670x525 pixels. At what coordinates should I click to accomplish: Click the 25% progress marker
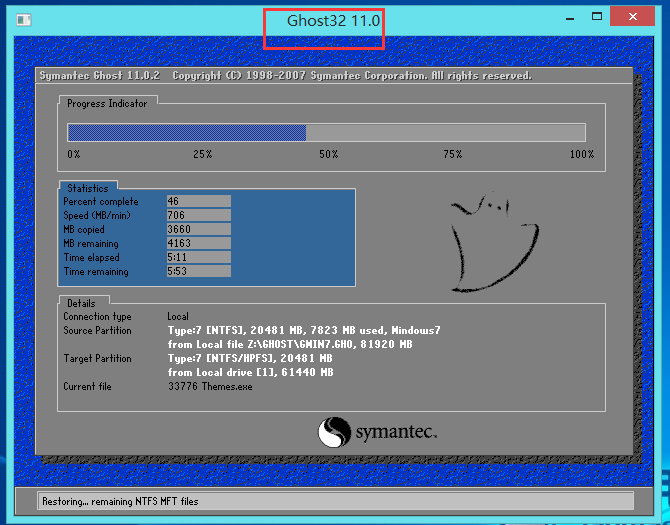click(203, 154)
